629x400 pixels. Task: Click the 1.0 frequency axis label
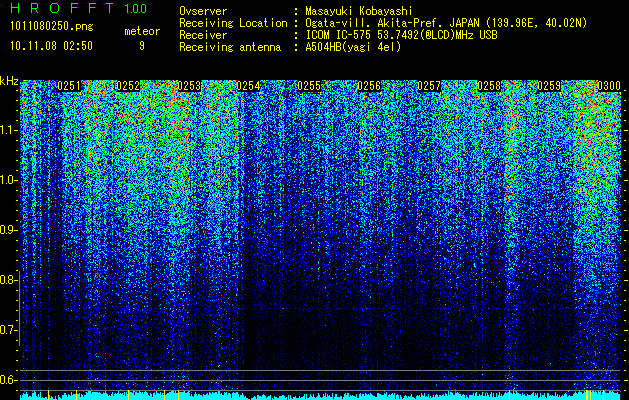click(9, 181)
